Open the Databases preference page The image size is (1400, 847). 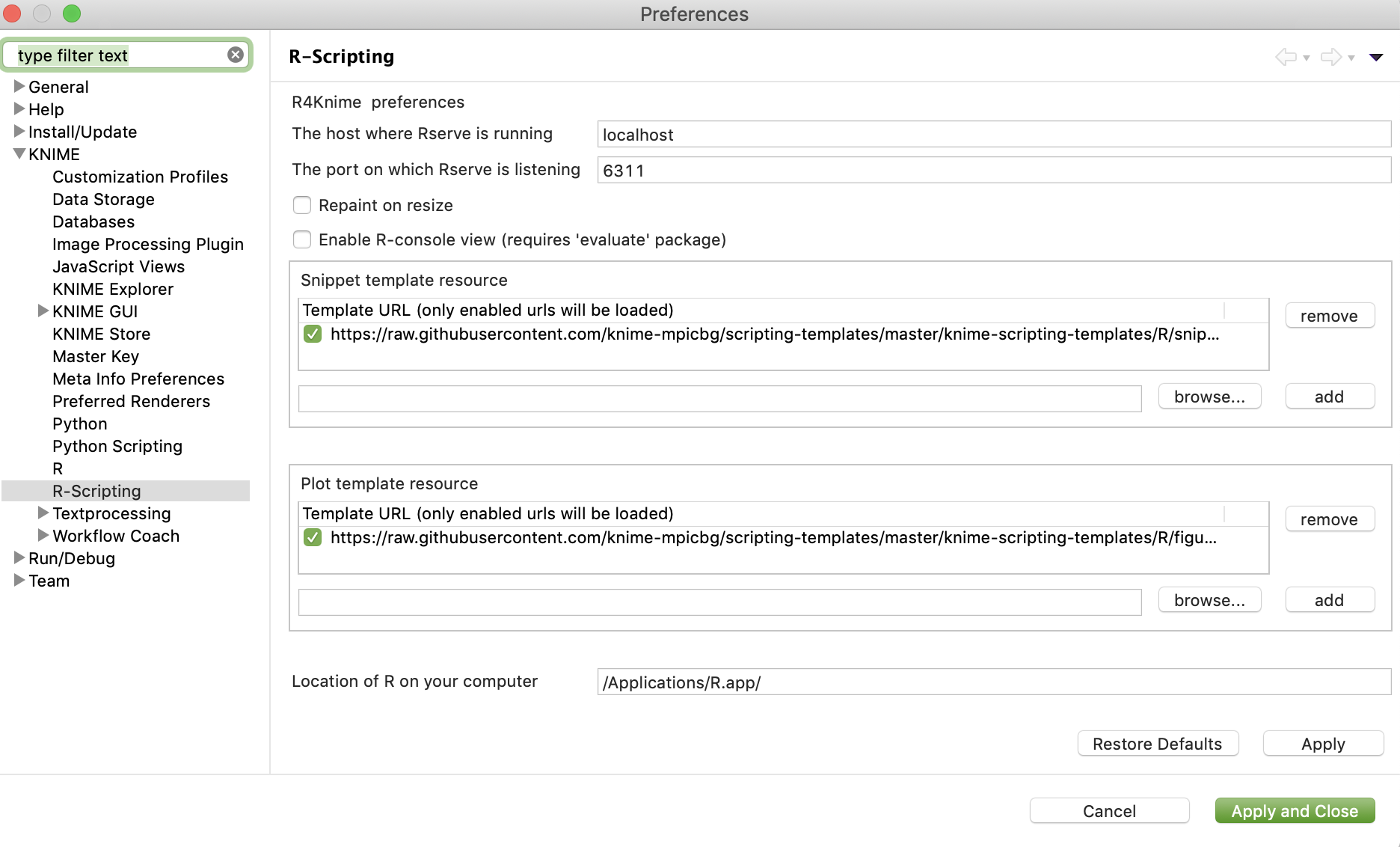click(x=93, y=221)
